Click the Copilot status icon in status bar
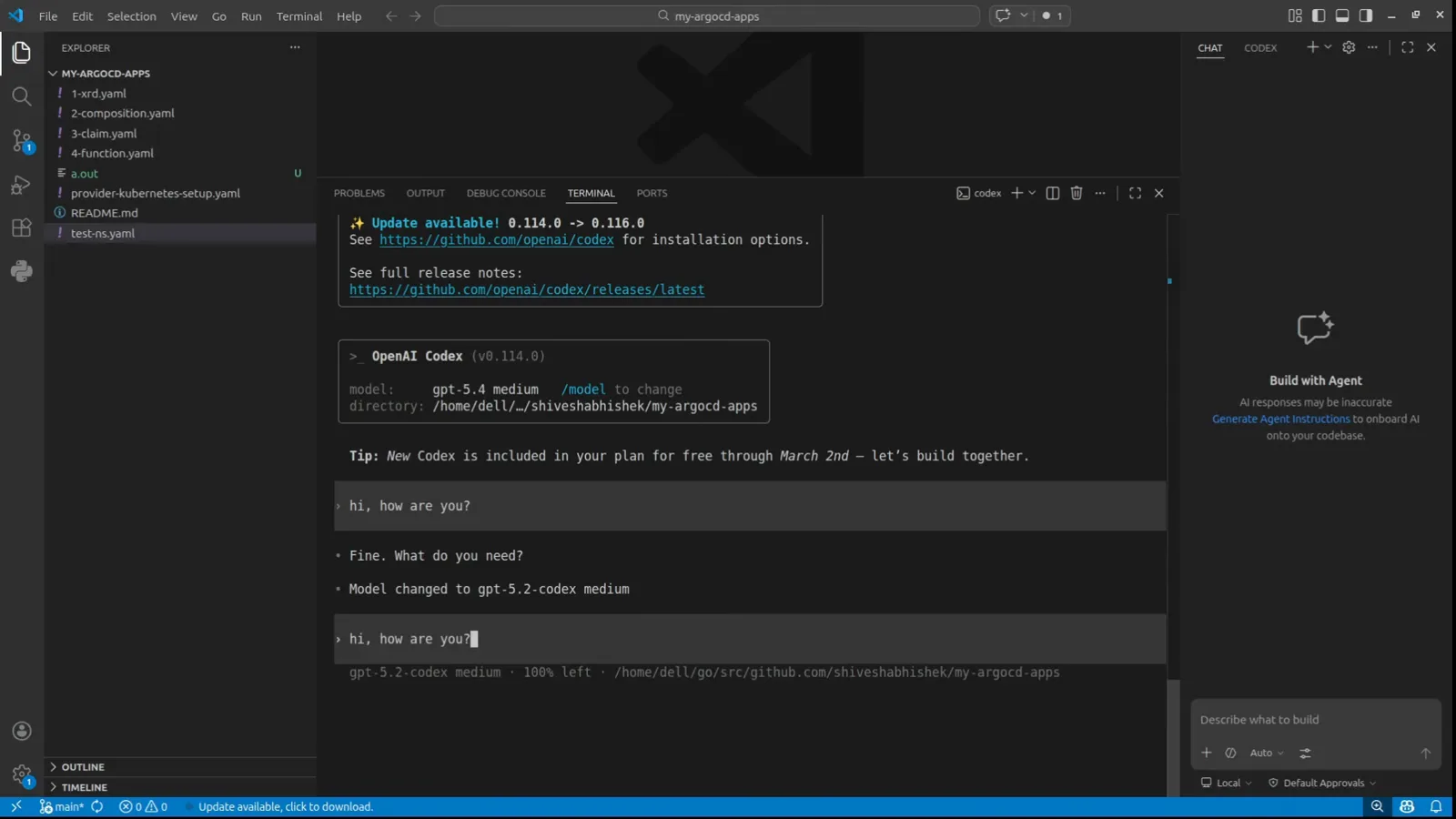The width and height of the screenshot is (1456, 819). click(x=1407, y=806)
